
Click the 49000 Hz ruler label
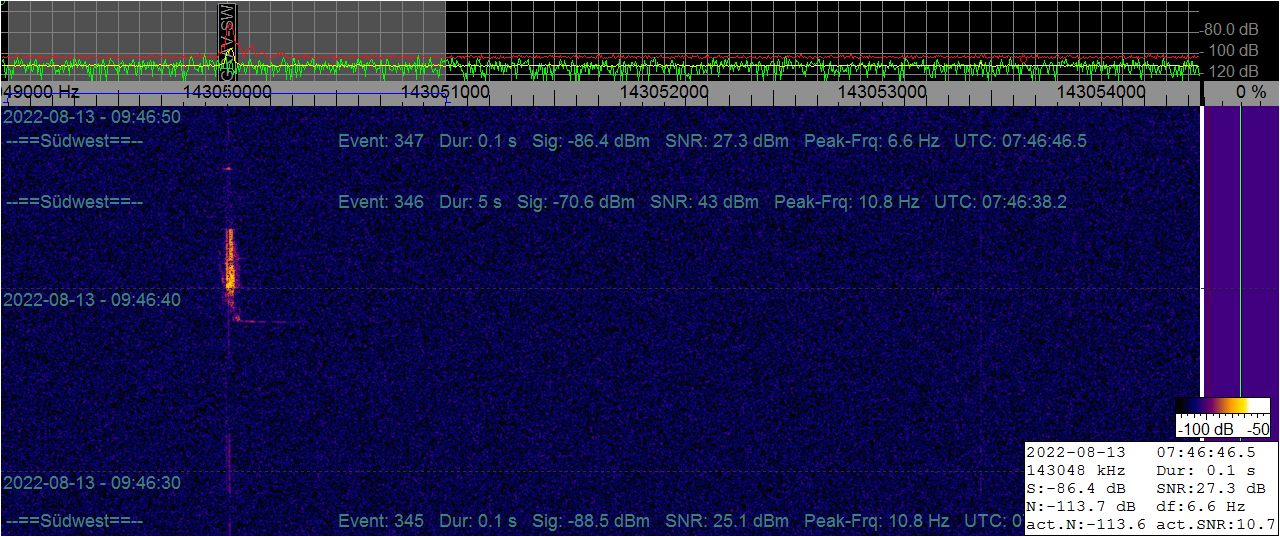pyautogui.click(x=43, y=92)
